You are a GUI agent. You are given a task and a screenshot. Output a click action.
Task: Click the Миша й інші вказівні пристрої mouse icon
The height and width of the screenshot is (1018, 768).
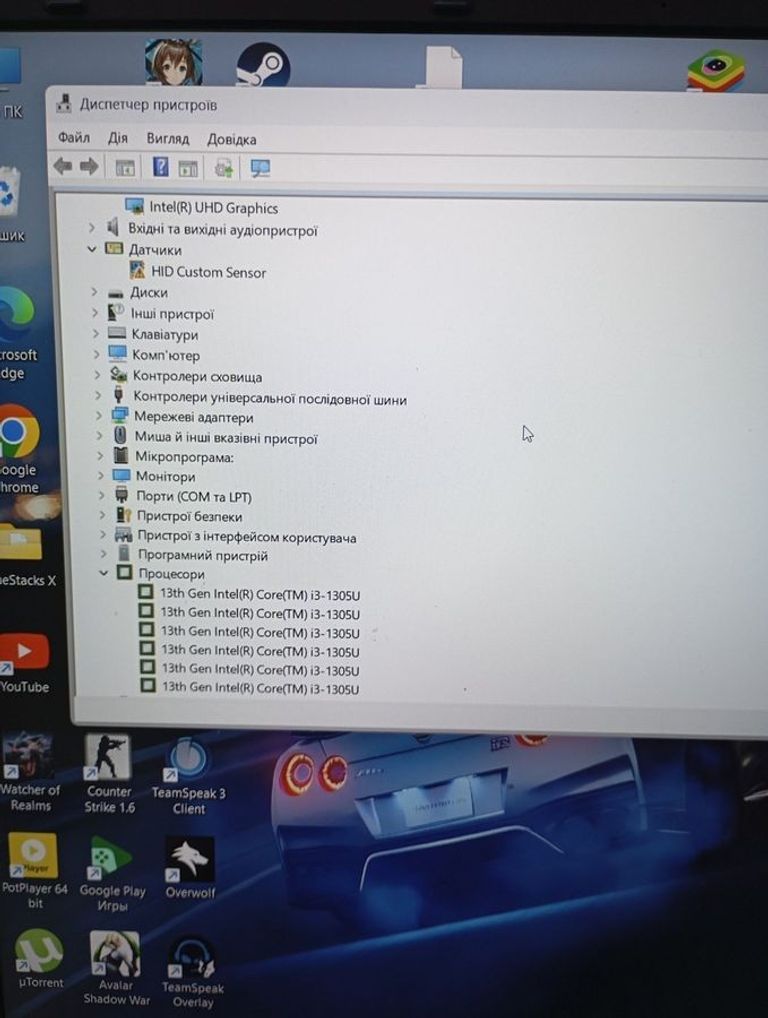pyautogui.click(x=120, y=435)
